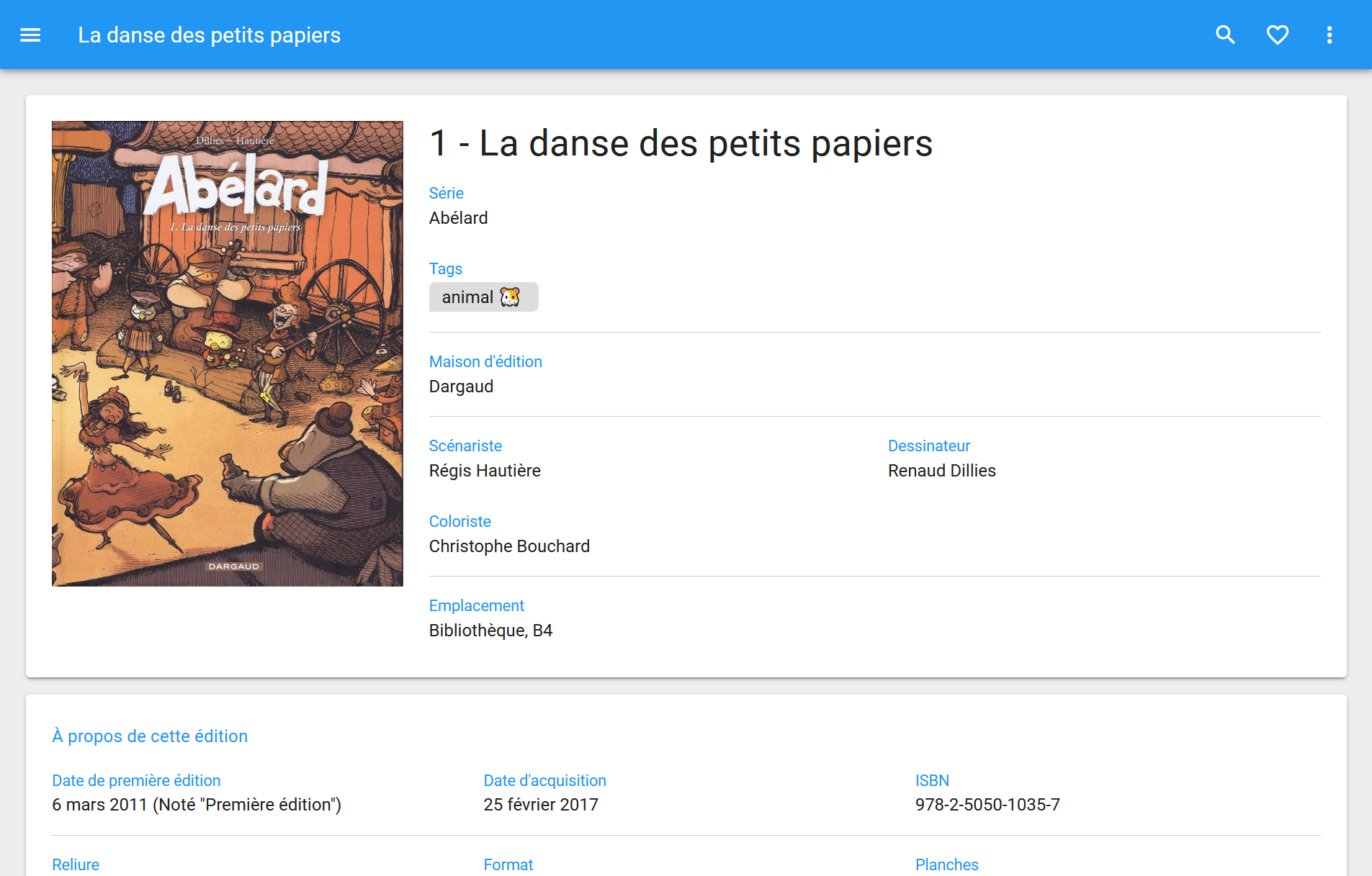The height and width of the screenshot is (876, 1372).
Task: Open the Abélard series link
Action: click(x=458, y=218)
